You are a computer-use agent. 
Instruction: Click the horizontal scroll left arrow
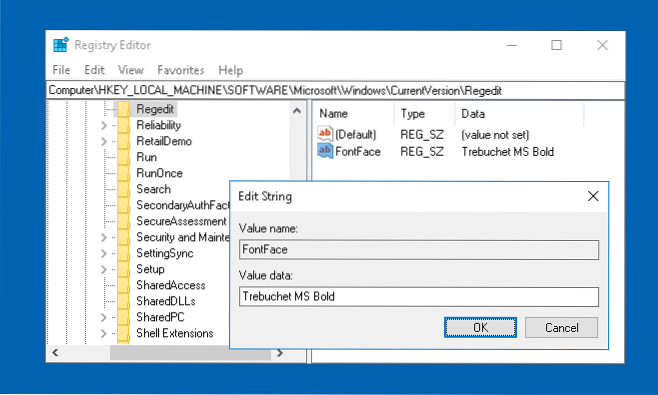pyautogui.click(x=55, y=353)
